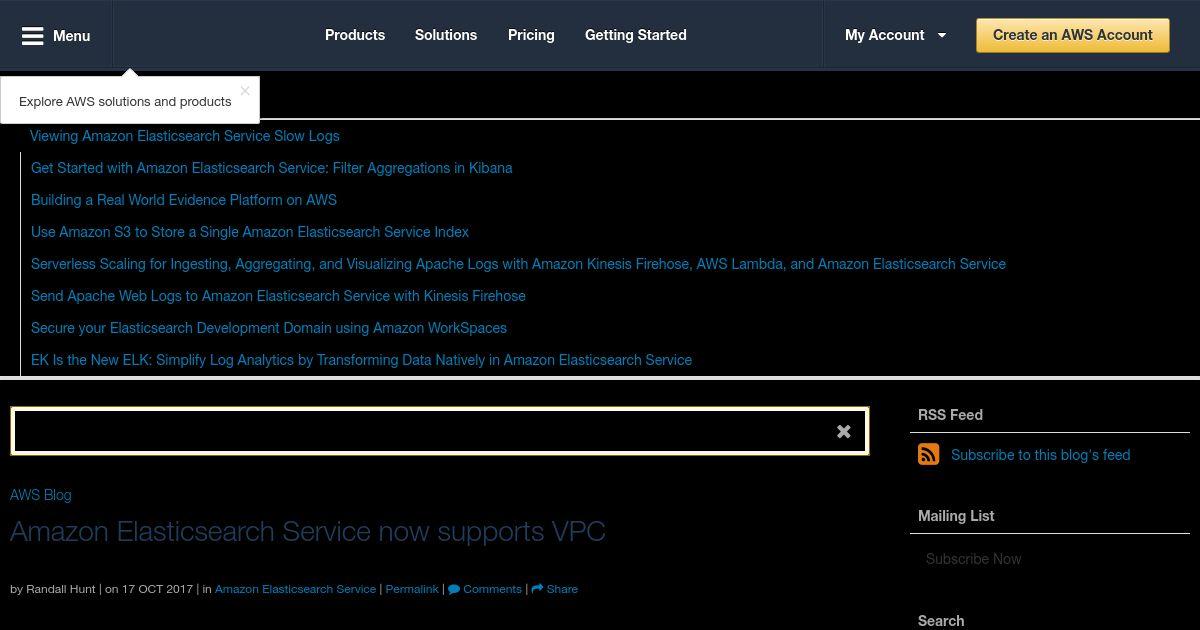Open Secure your Elasticsearch Development Domain link
Viewport: 1200px width, 630px height.
pyautogui.click(x=269, y=328)
